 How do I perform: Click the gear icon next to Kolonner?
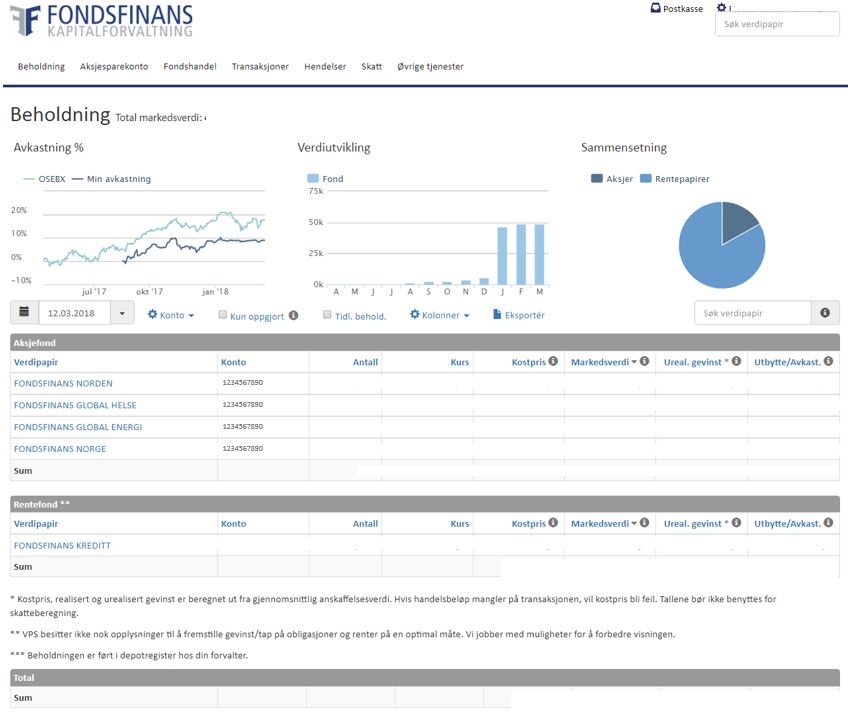[x=415, y=314]
